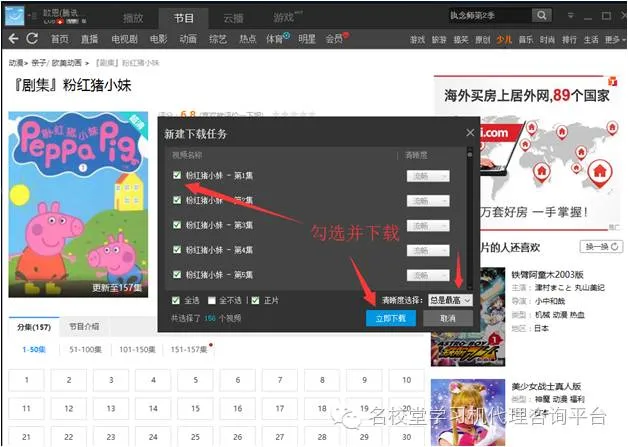Click the search magnifier icon
This screenshot has width=628, height=447.
(541, 16)
